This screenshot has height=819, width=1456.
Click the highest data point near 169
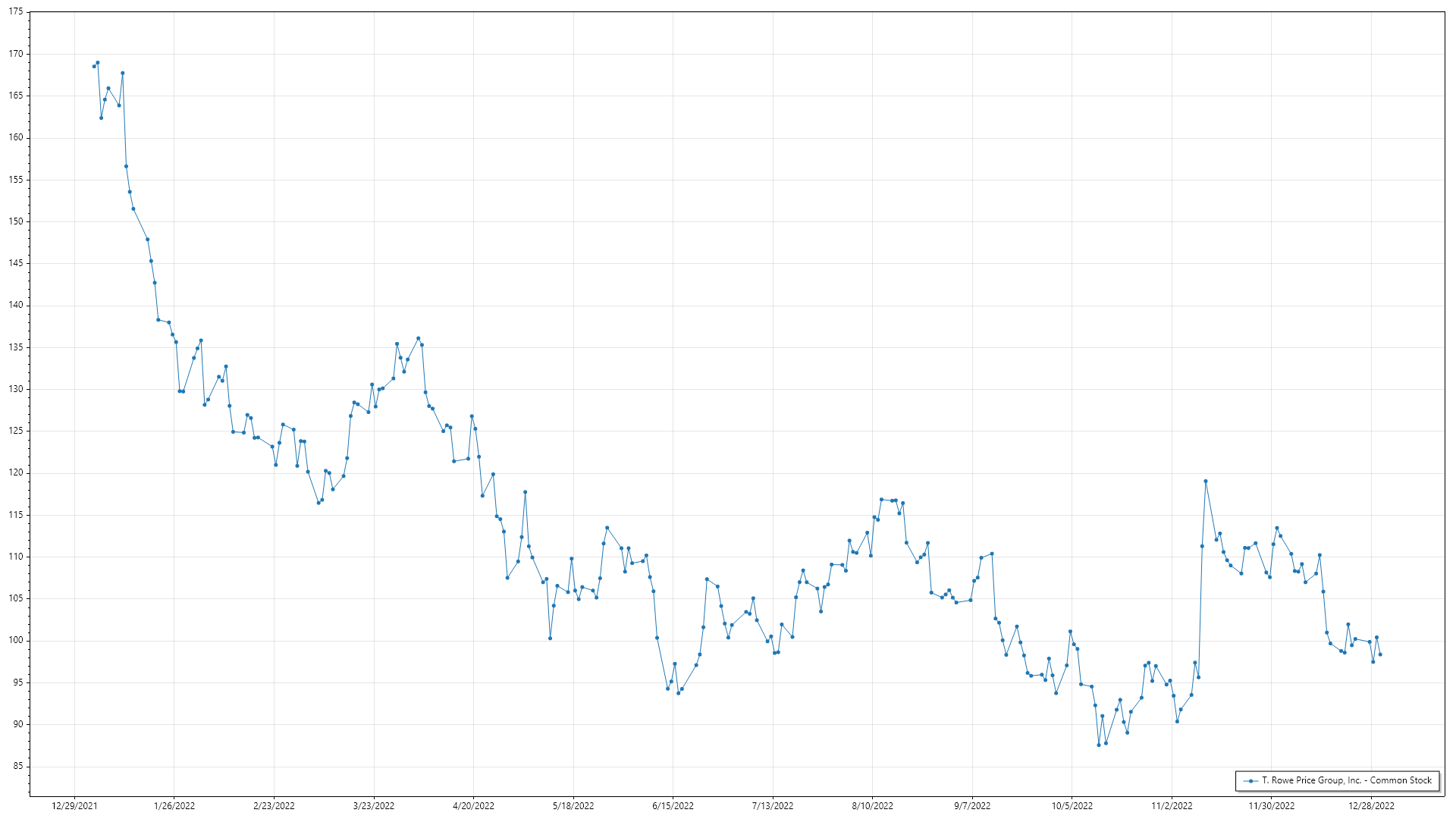click(98, 63)
